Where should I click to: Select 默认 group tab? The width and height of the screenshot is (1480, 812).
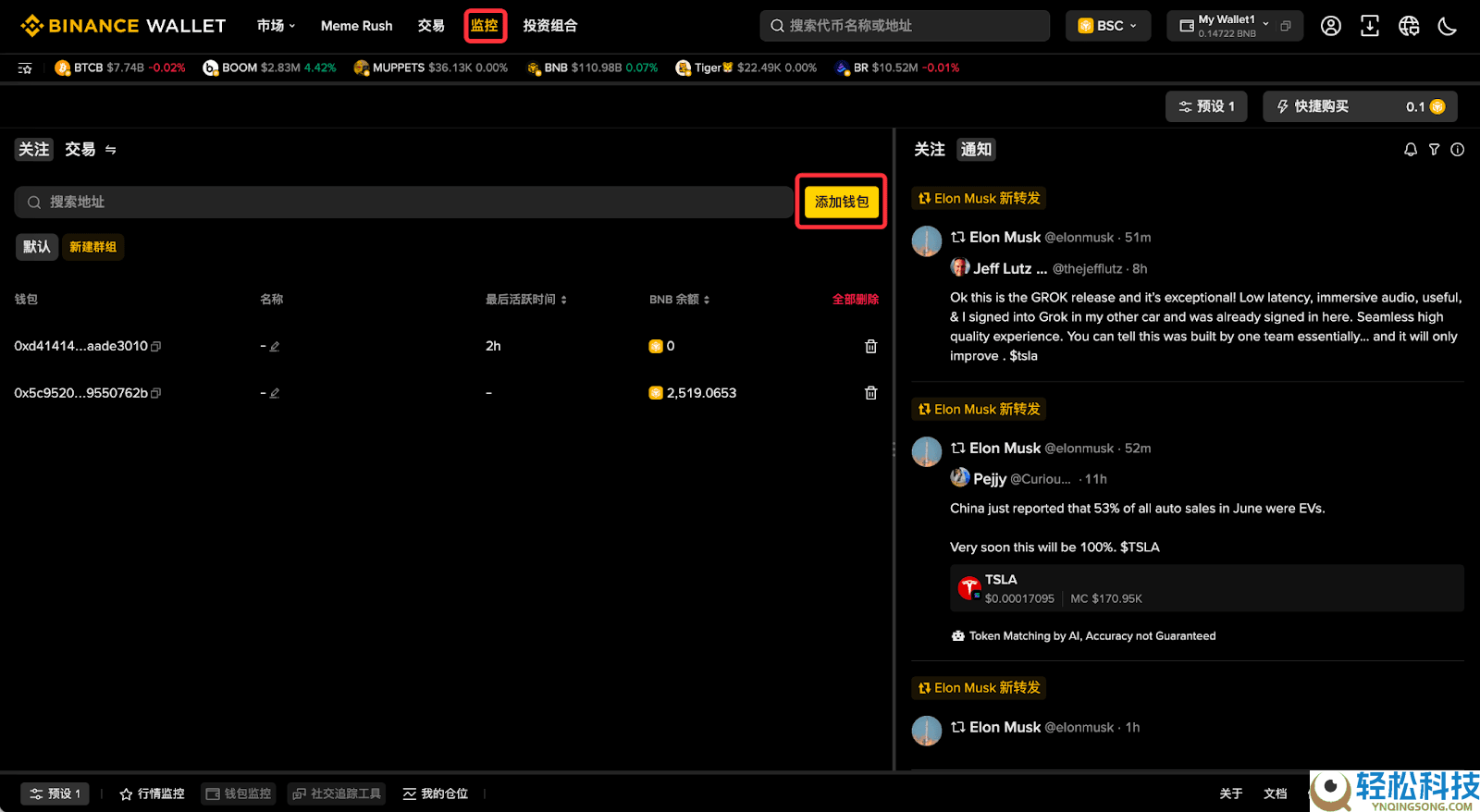point(37,247)
